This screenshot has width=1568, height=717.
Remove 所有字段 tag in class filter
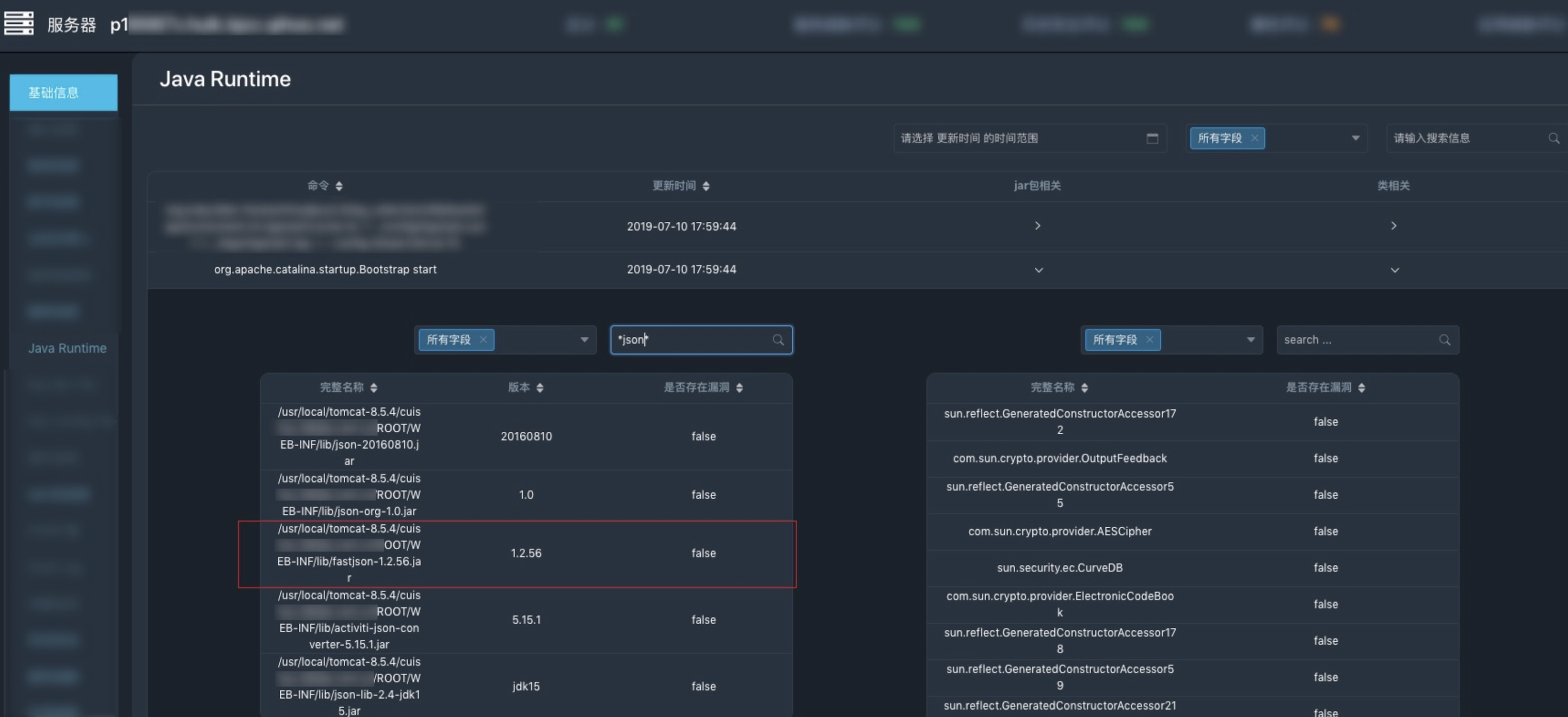1150,340
